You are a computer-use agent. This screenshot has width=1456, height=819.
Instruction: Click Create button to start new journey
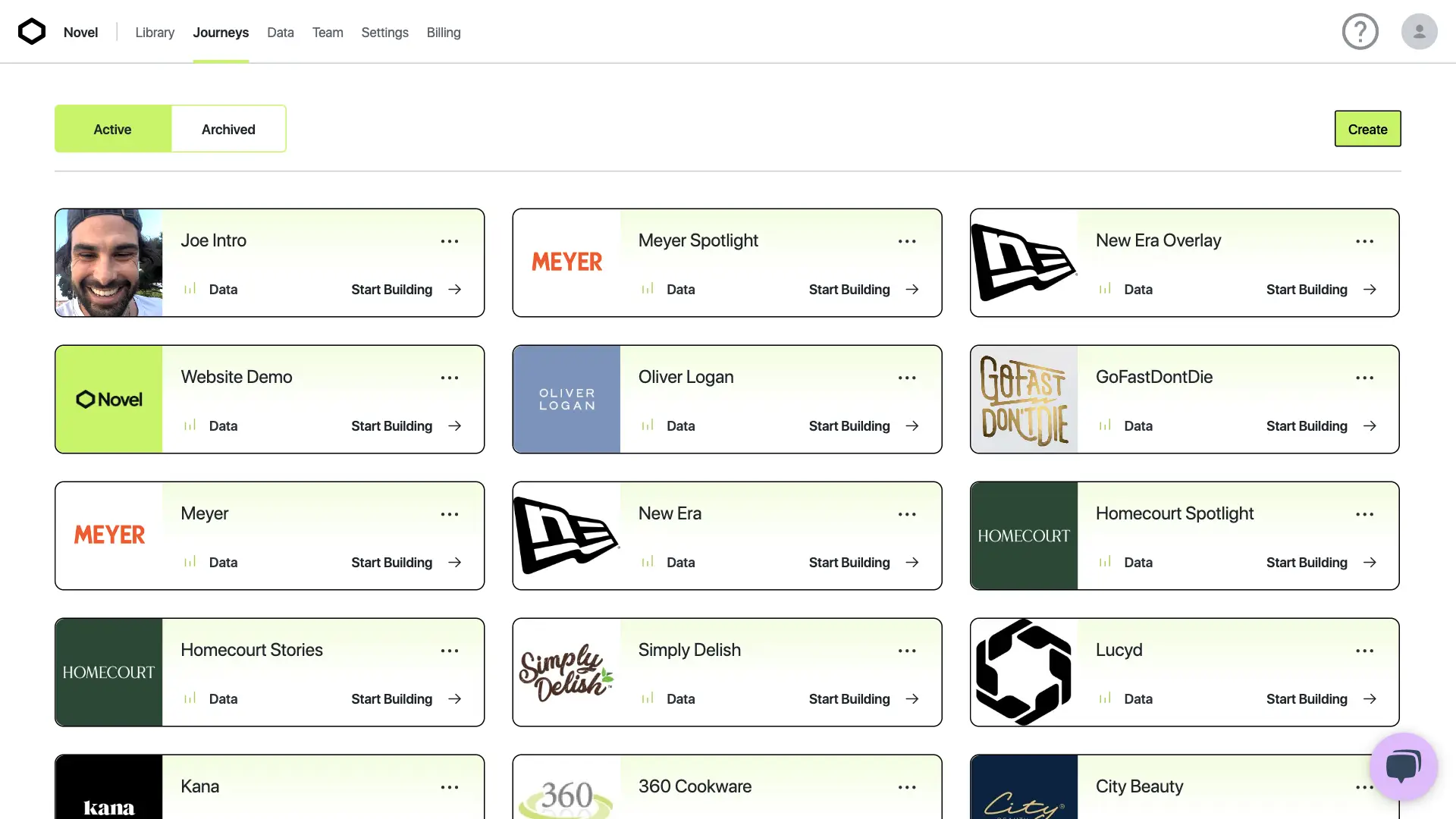point(1367,128)
